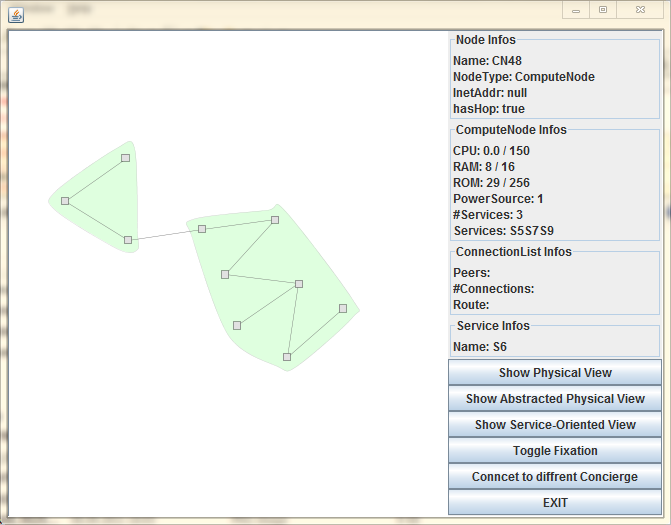Click the bottom node of the left cluster
Screen dimensions: 671x525
pos(128,240)
